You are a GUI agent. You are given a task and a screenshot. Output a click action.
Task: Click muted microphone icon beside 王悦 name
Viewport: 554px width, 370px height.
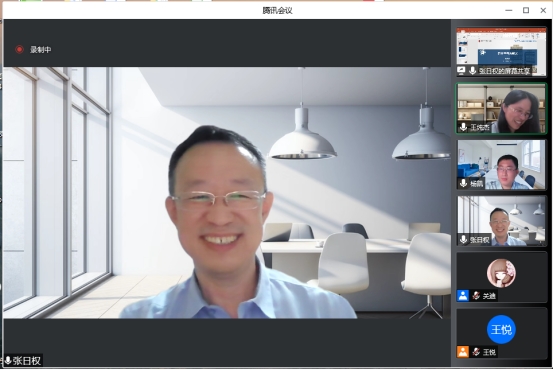coord(476,352)
